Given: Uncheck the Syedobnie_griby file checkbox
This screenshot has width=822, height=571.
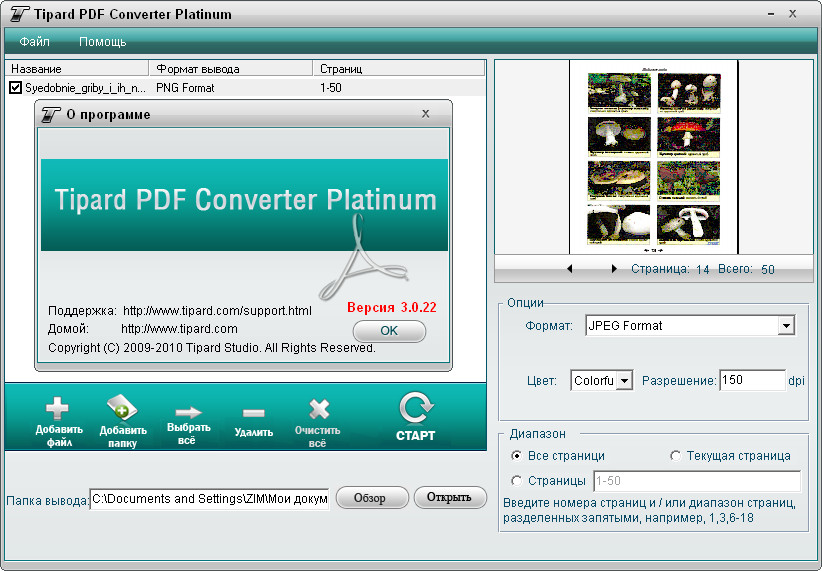Looking at the screenshot, I should point(16,88).
